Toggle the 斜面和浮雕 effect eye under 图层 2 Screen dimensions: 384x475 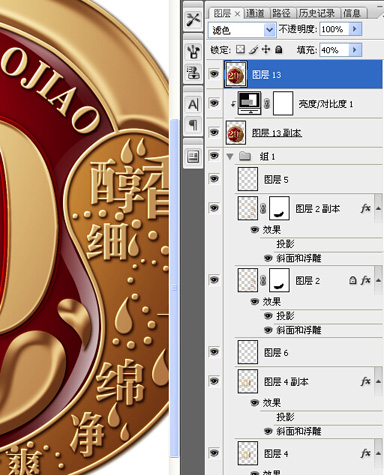click(x=268, y=330)
